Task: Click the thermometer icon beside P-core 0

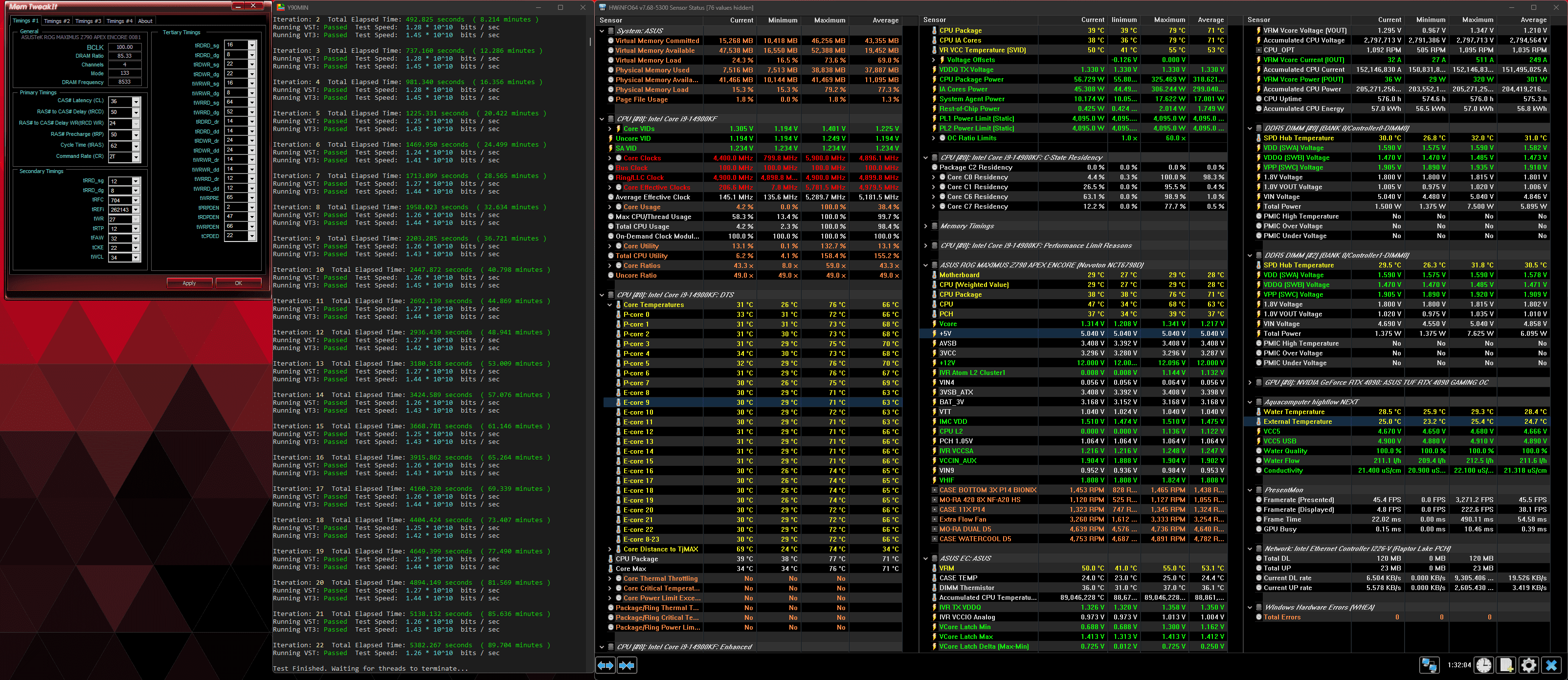Action: (618, 314)
